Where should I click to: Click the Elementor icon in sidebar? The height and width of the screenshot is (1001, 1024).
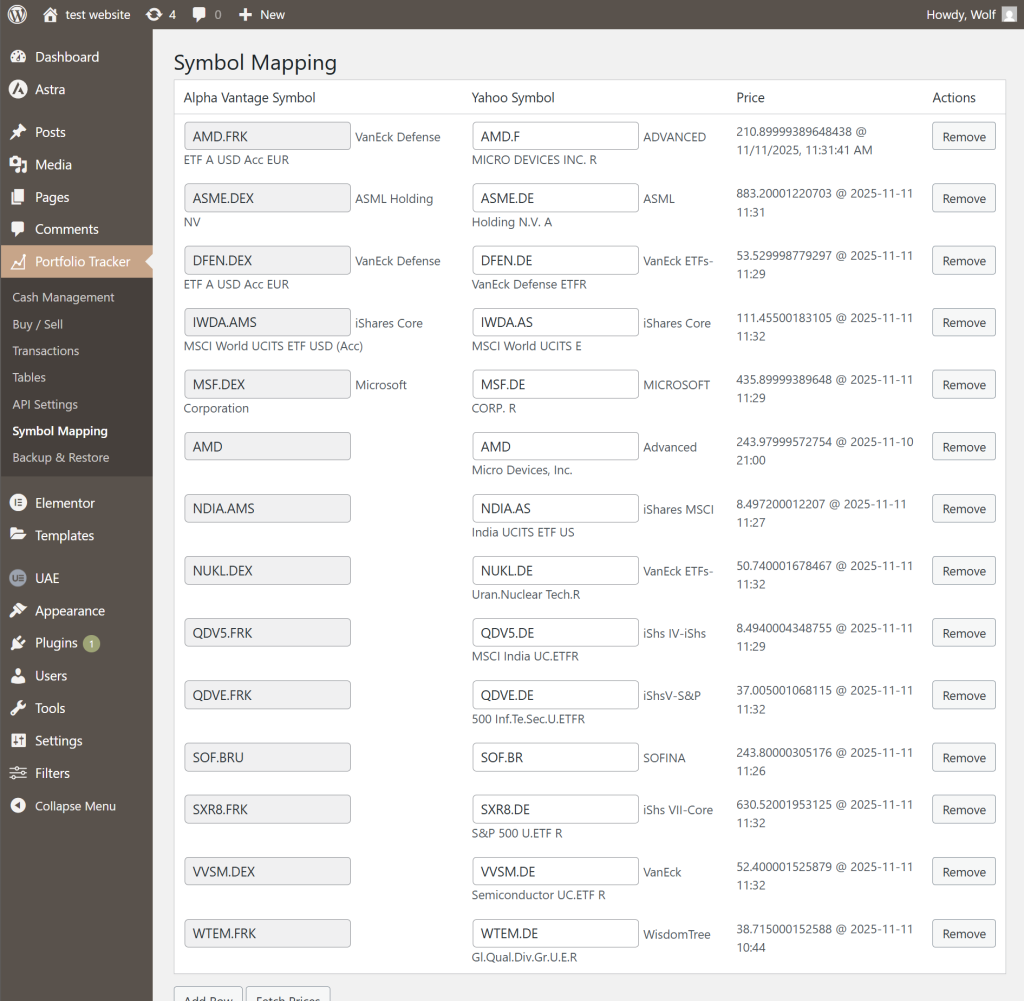18,503
